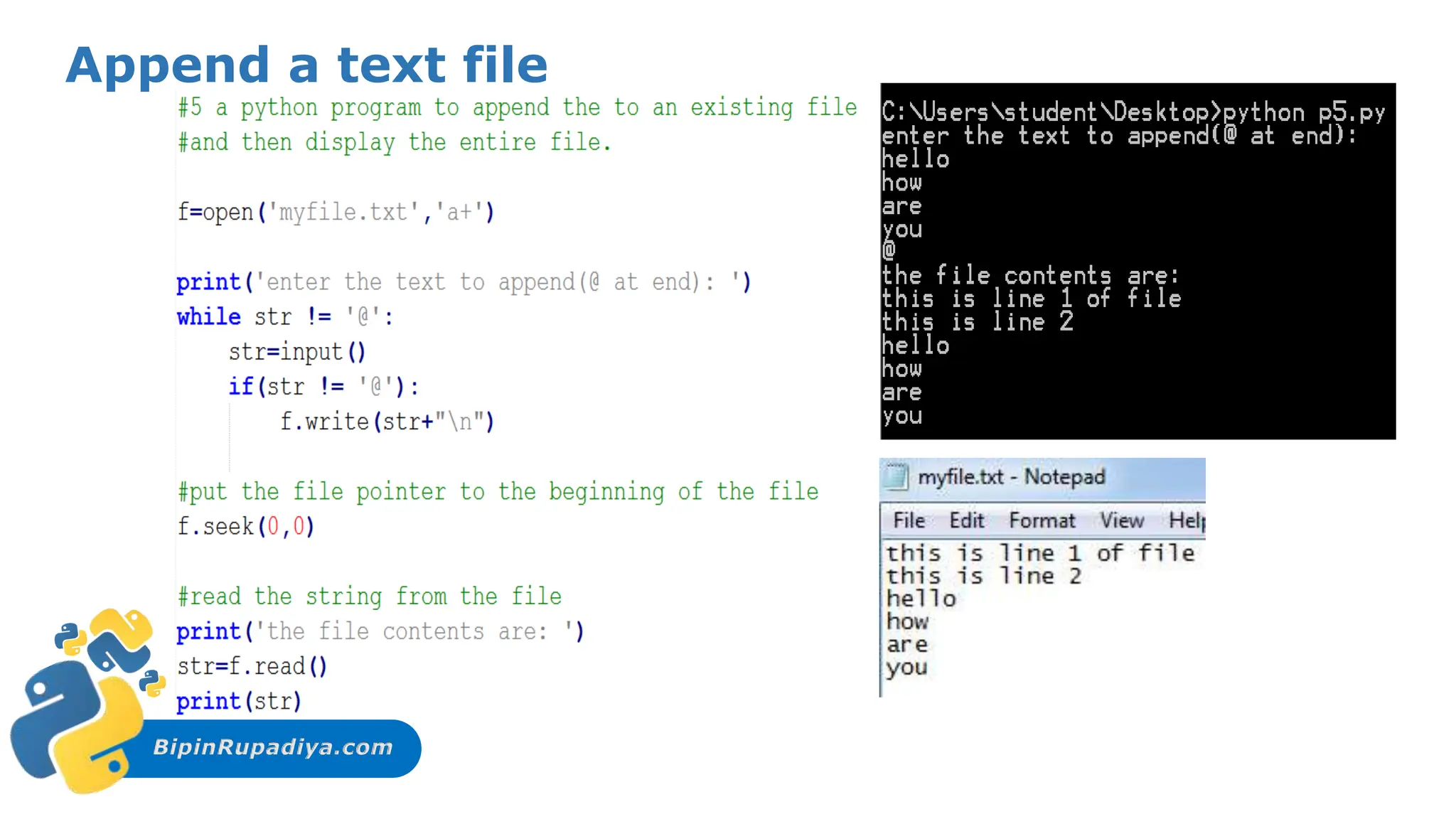Click console prompt 'enter the text to append'
This screenshot has height=819, width=1456.
point(1120,136)
